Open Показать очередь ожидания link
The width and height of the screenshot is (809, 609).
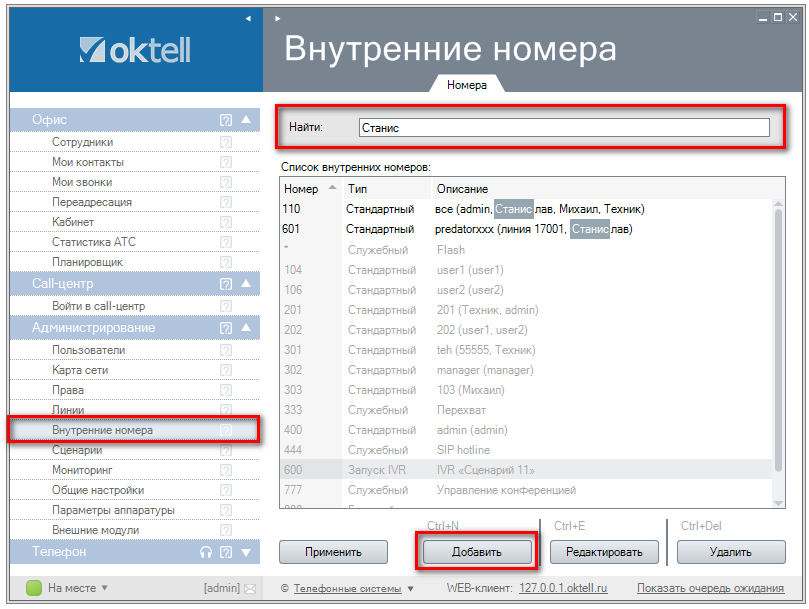click(x=709, y=588)
